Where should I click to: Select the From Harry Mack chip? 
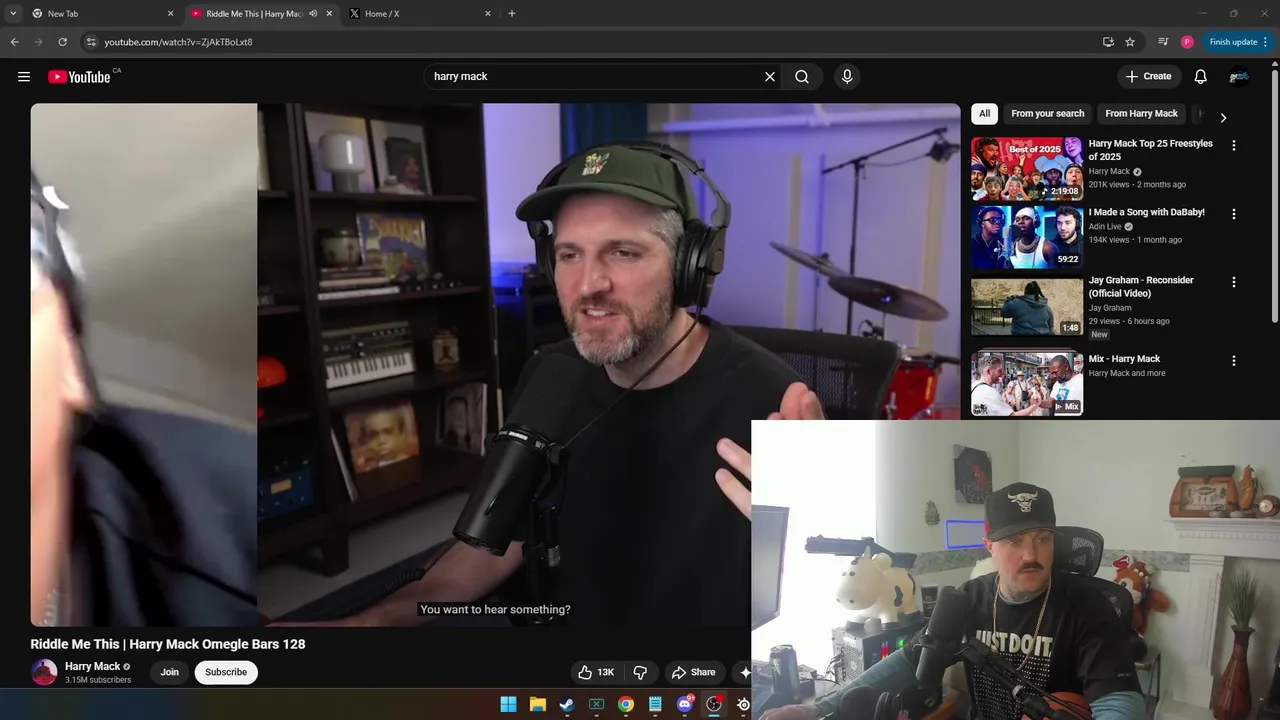1141,114
